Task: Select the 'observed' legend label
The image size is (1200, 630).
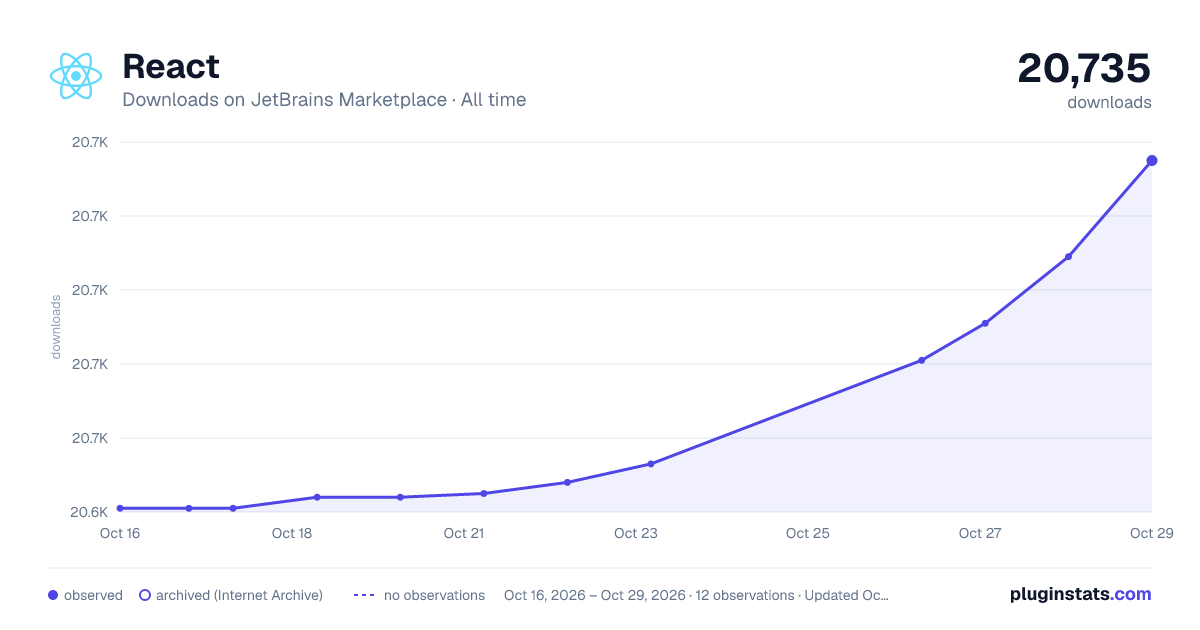Action: point(93,595)
